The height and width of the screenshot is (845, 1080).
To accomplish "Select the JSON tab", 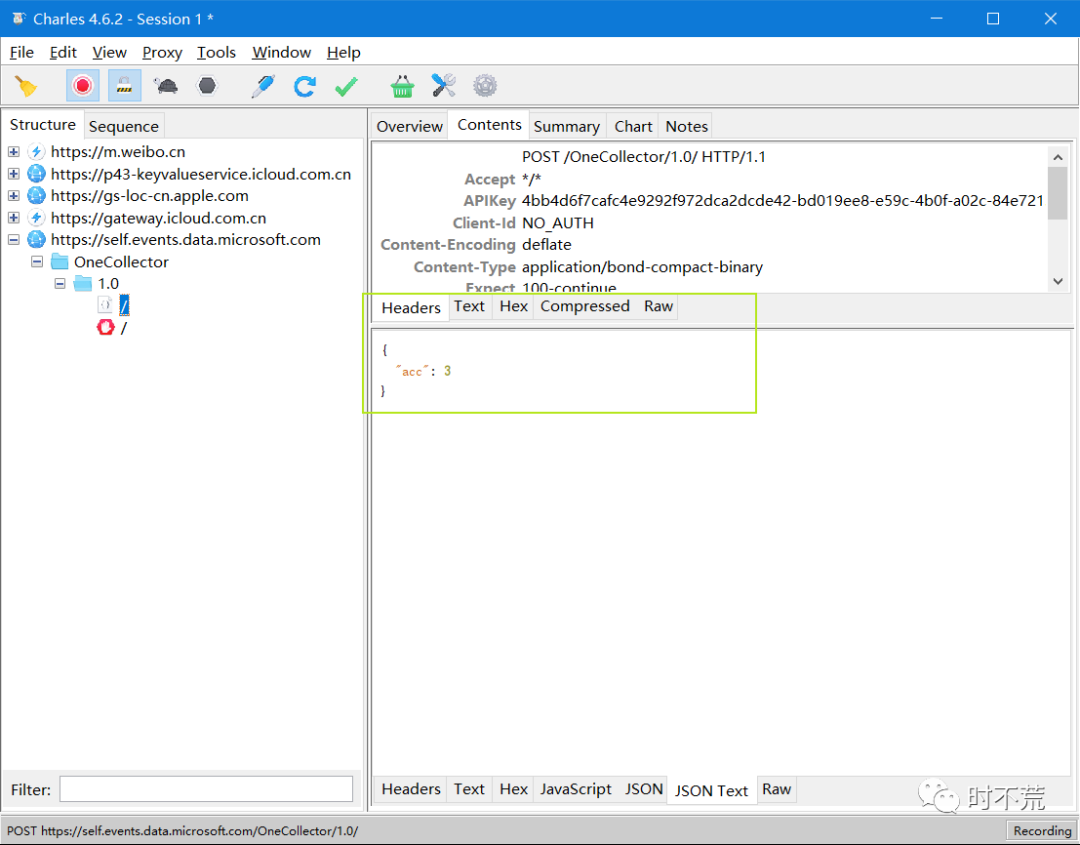I will point(643,789).
